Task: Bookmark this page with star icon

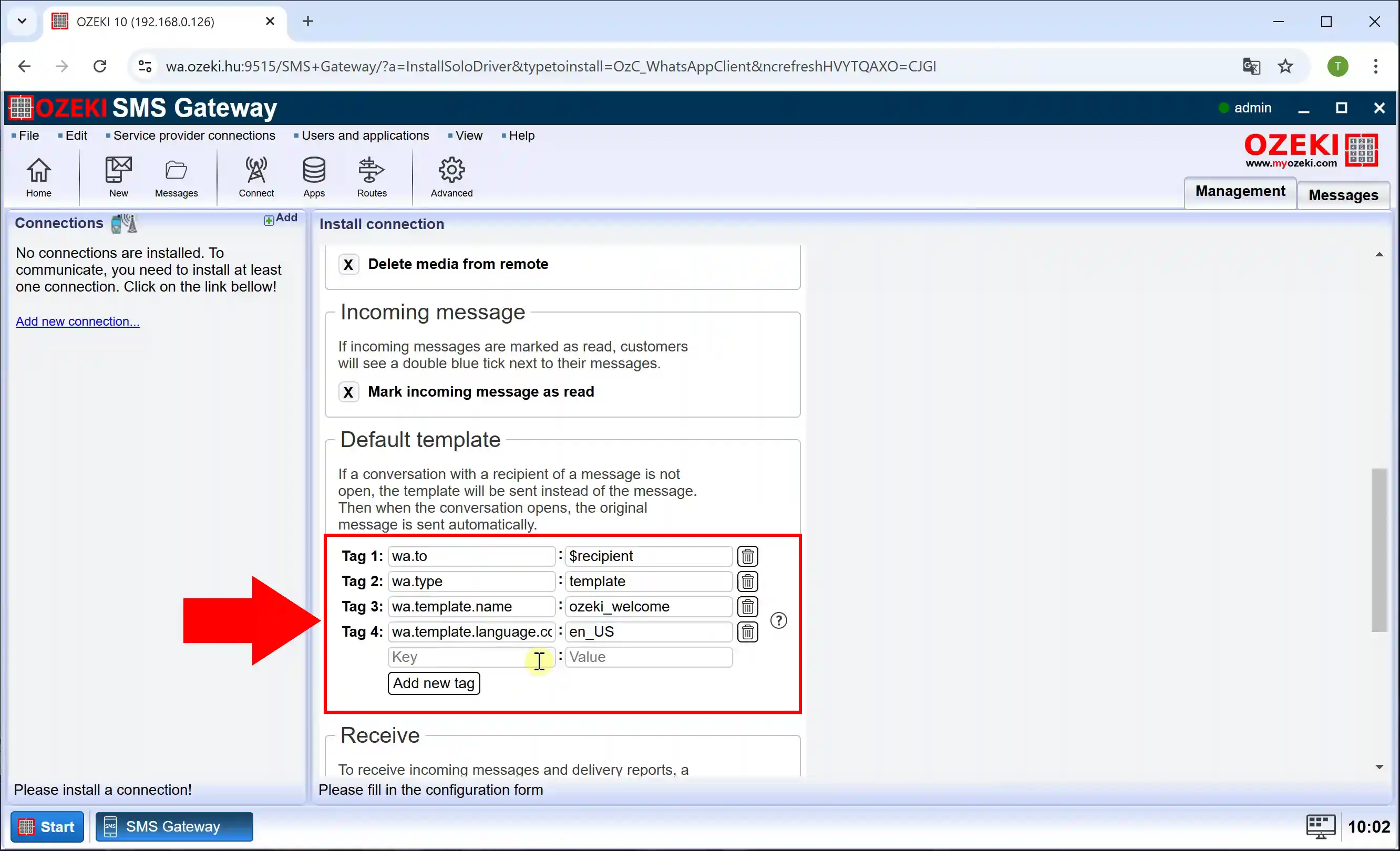Action: (x=1285, y=67)
